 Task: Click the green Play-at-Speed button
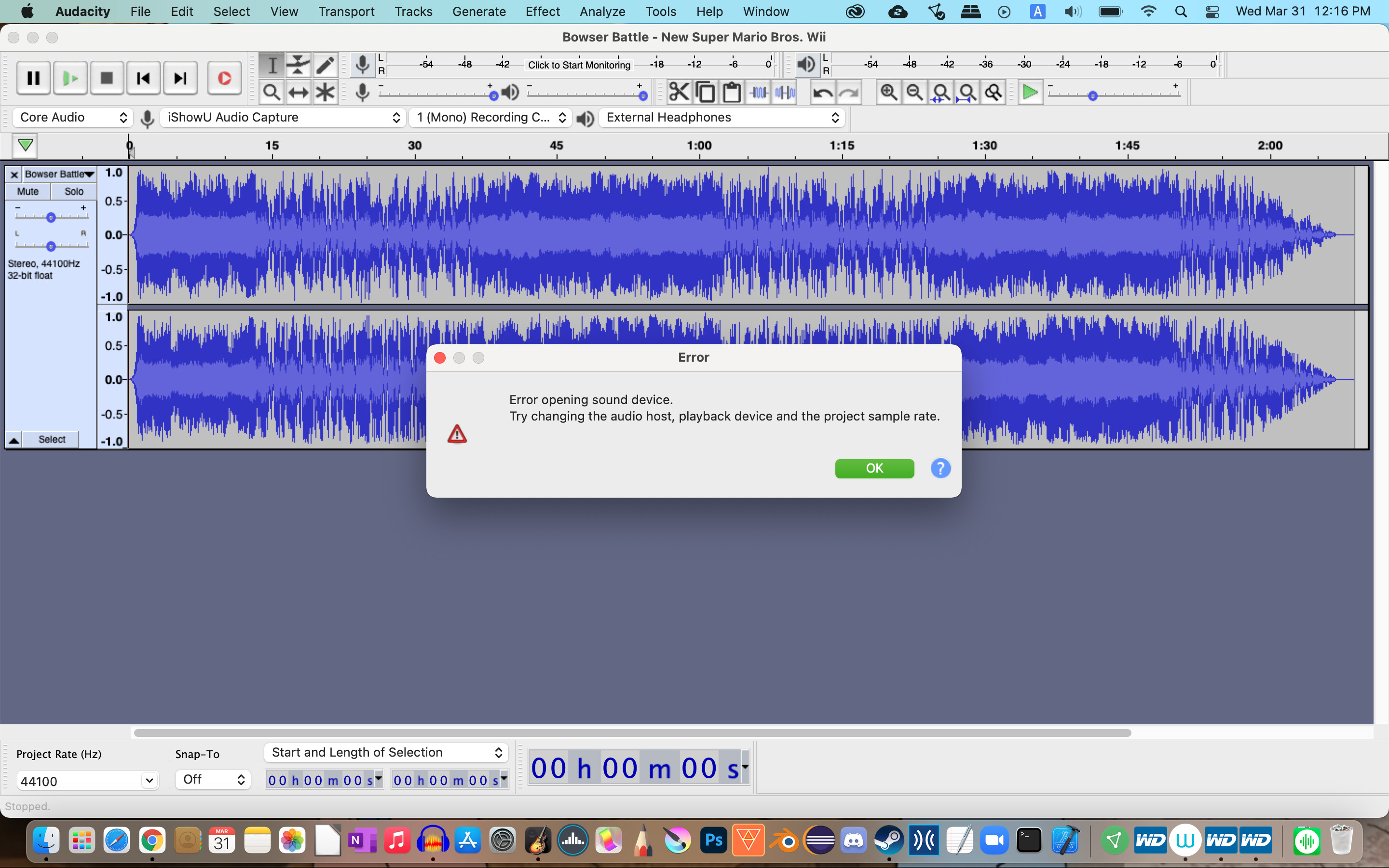(1030, 92)
